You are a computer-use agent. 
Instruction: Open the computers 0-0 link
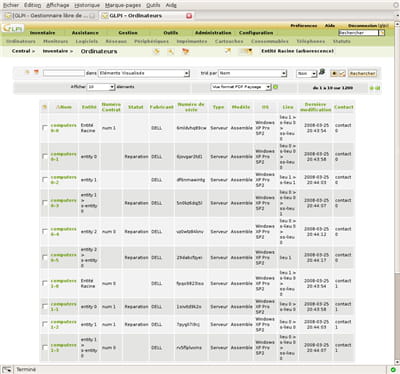63,128
